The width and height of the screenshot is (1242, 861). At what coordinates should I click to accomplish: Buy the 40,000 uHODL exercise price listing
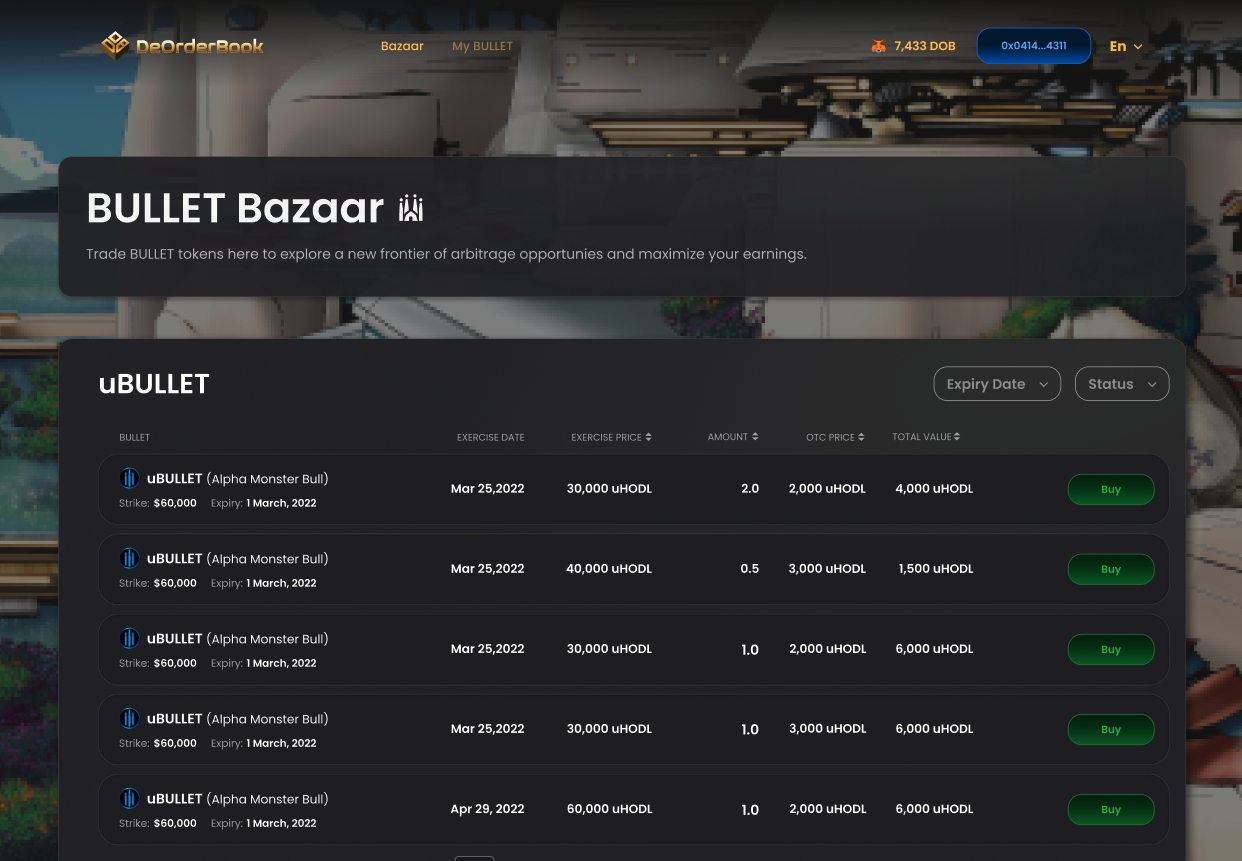point(1110,569)
